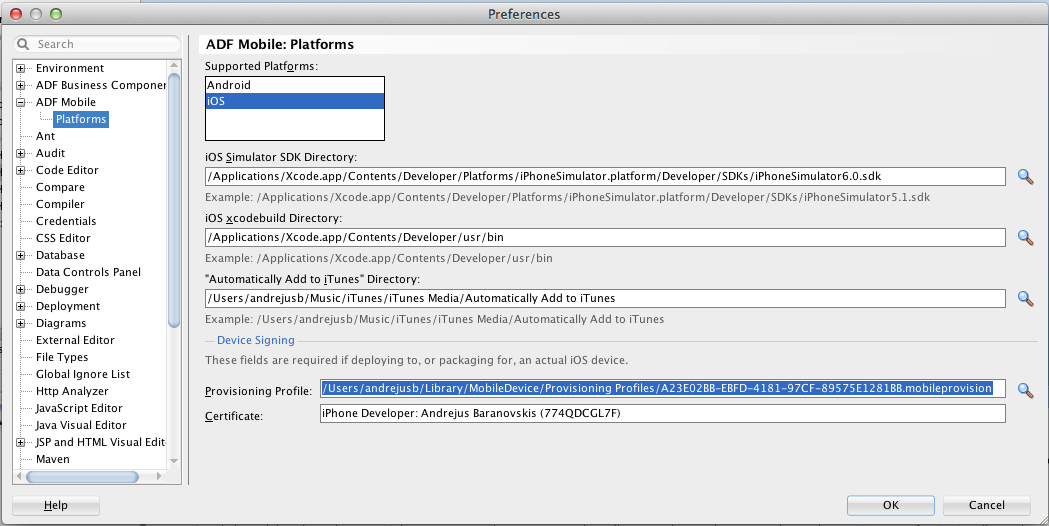
Task: Expand the Environment tree node
Action: tap(21, 69)
